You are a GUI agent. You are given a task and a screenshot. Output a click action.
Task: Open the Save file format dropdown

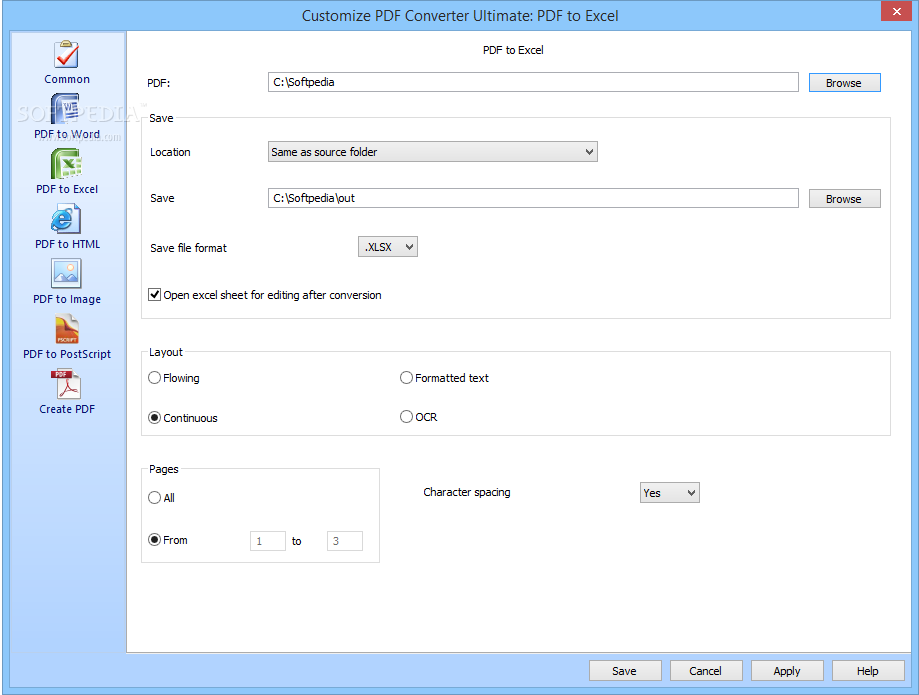click(x=387, y=247)
